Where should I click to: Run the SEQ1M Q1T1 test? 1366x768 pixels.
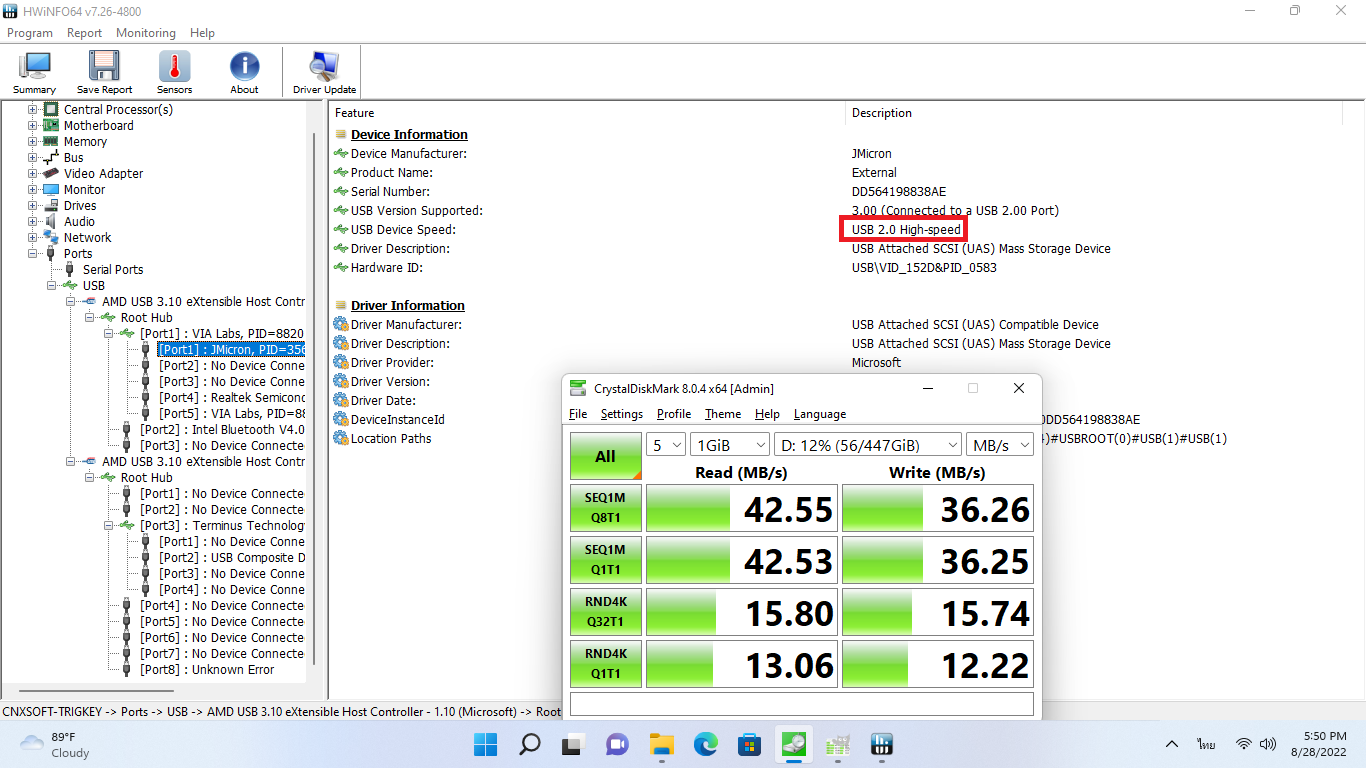pyautogui.click(x=605, y=560)
